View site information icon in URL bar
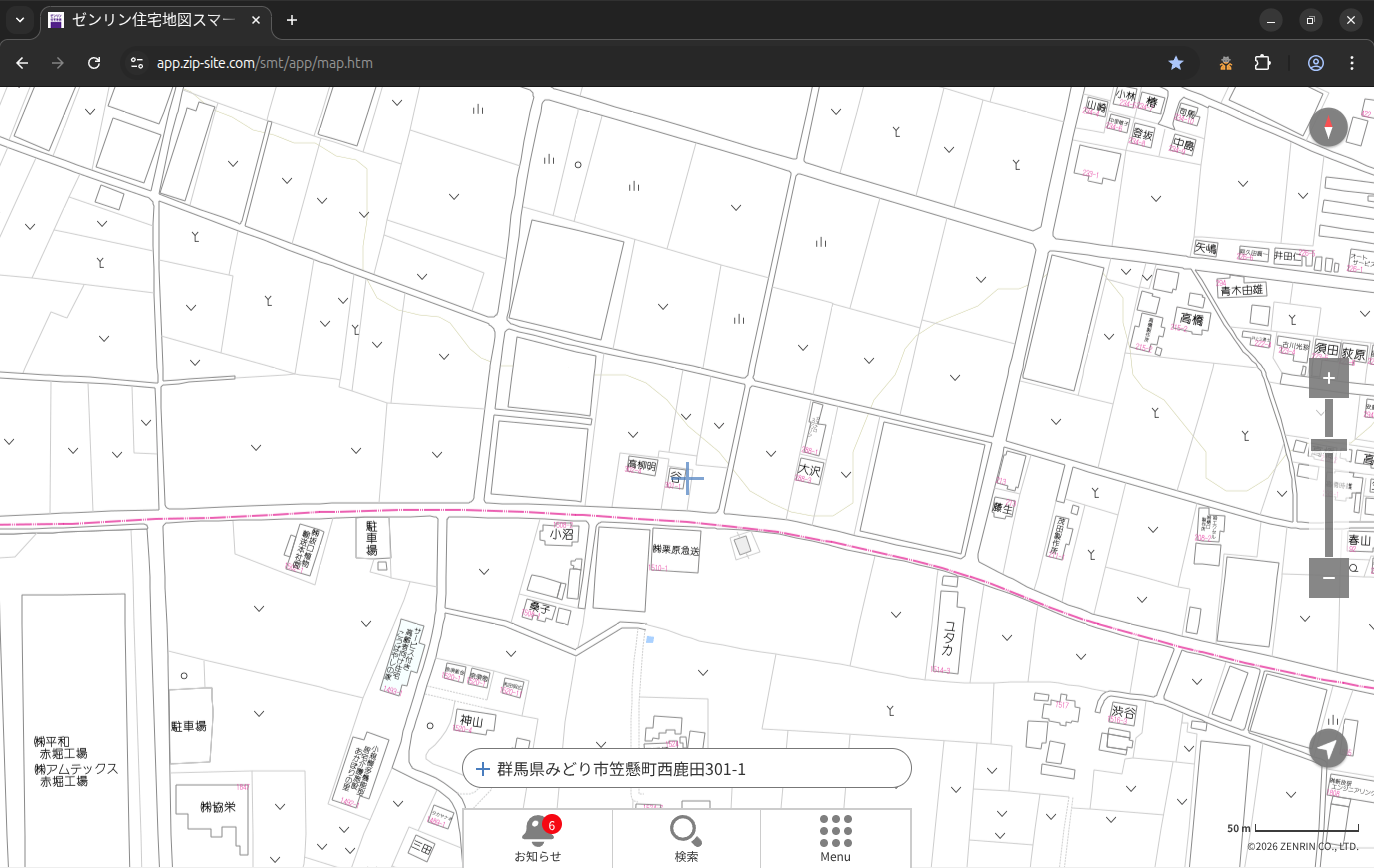 (137, 63)
